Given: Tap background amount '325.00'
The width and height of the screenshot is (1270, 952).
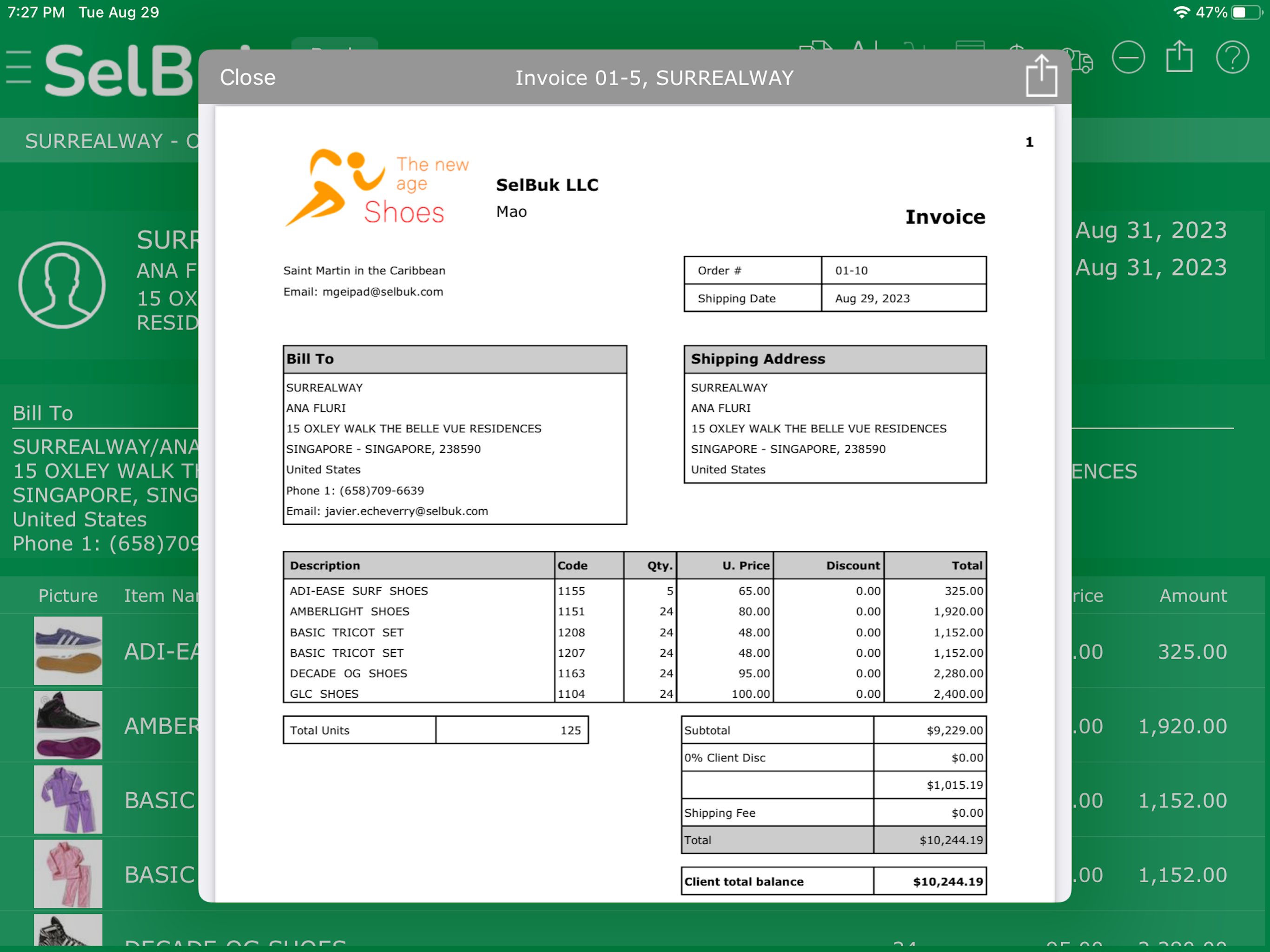Looking at the screenshot, I should [1192, 652].
